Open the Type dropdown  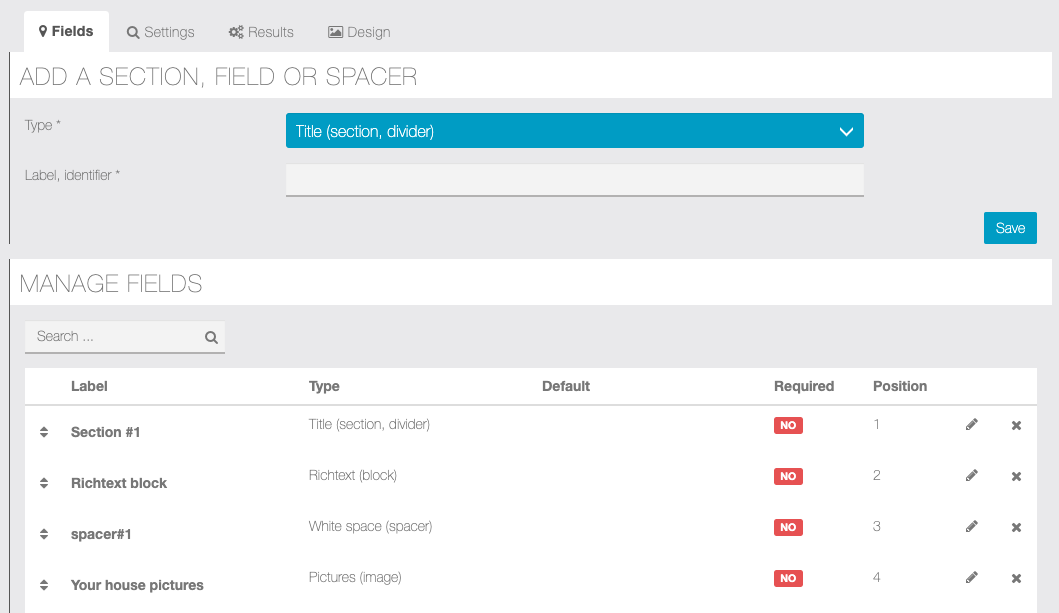click(x=574, y=131)
